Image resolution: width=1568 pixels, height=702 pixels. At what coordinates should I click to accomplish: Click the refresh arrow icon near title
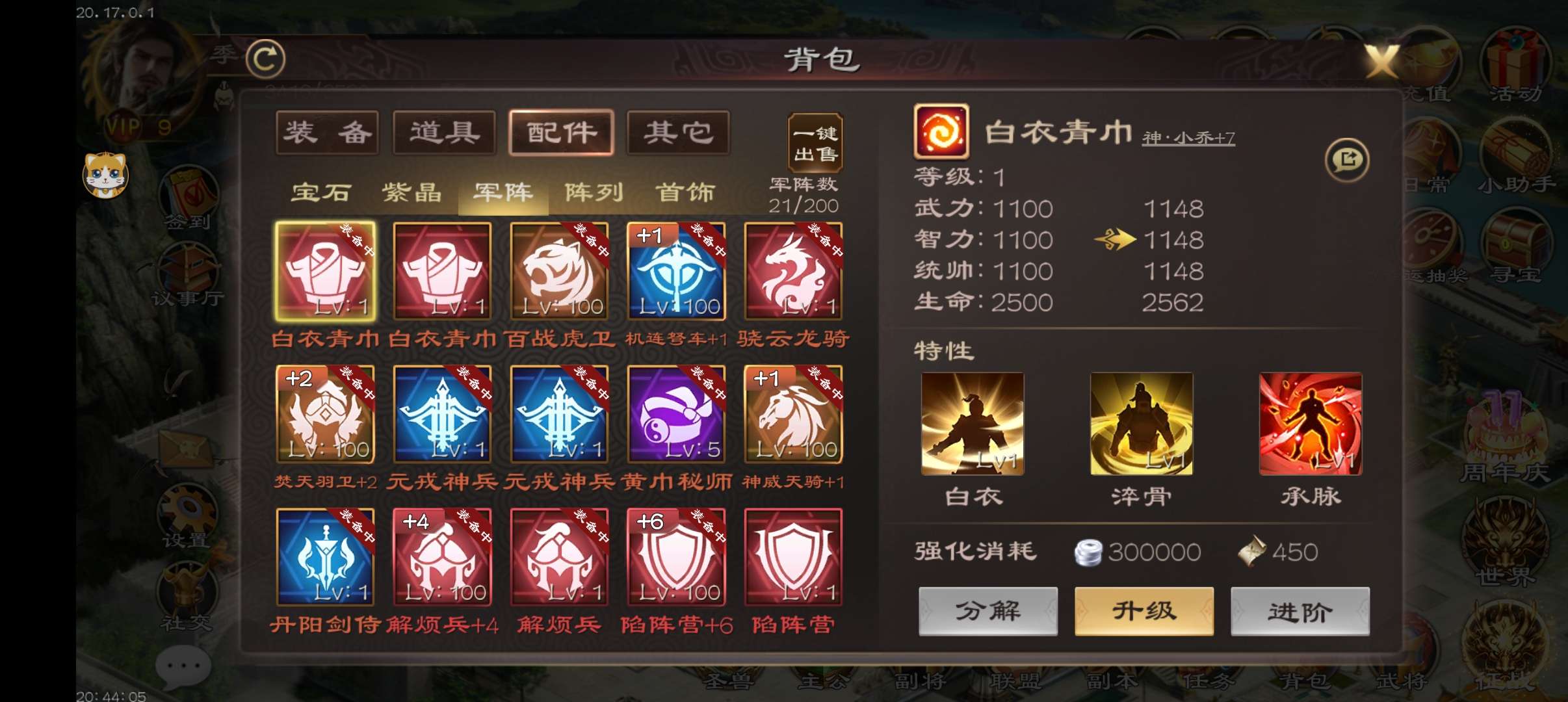tap(265, 59)
